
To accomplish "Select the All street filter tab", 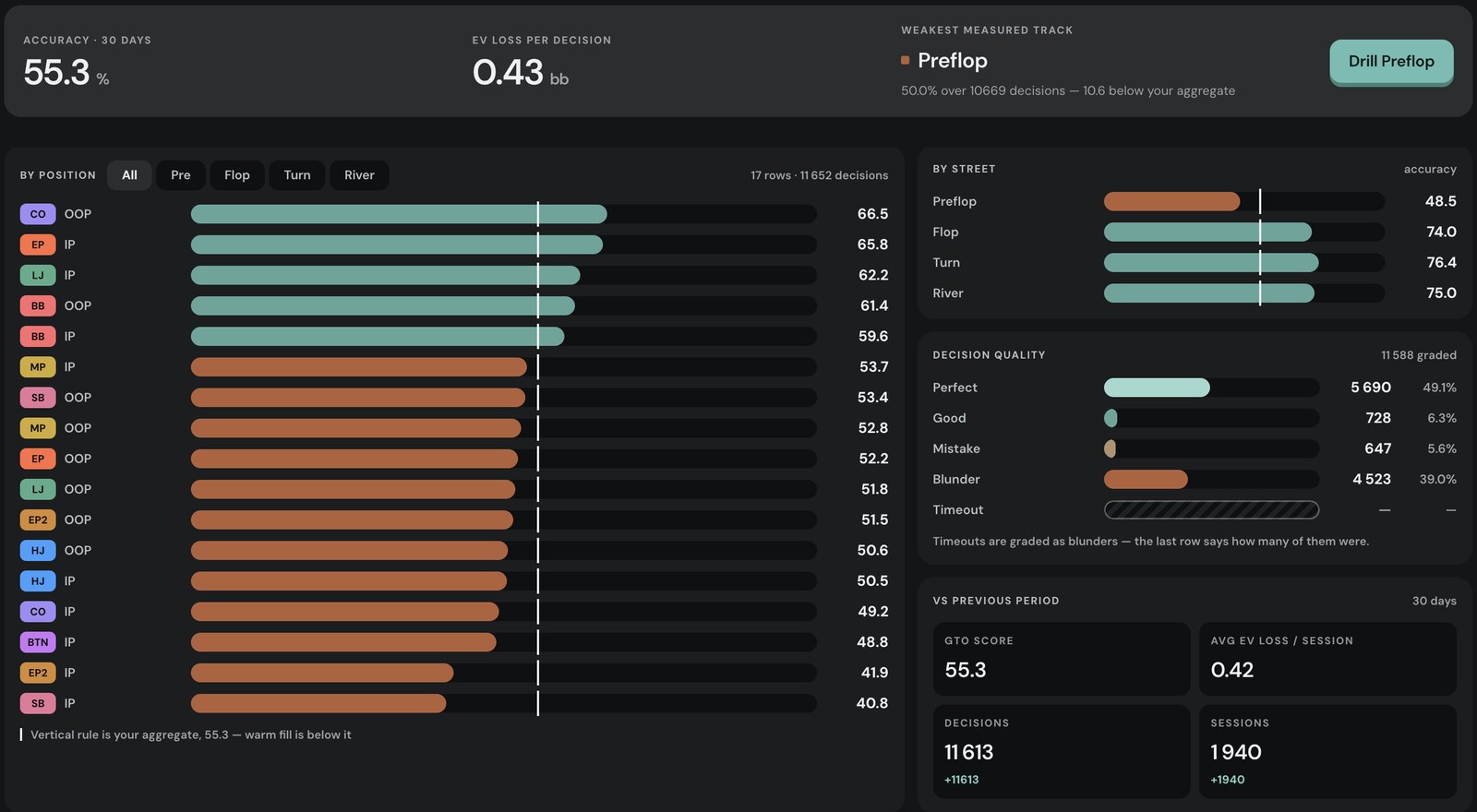I will click(x=129, y=175).
